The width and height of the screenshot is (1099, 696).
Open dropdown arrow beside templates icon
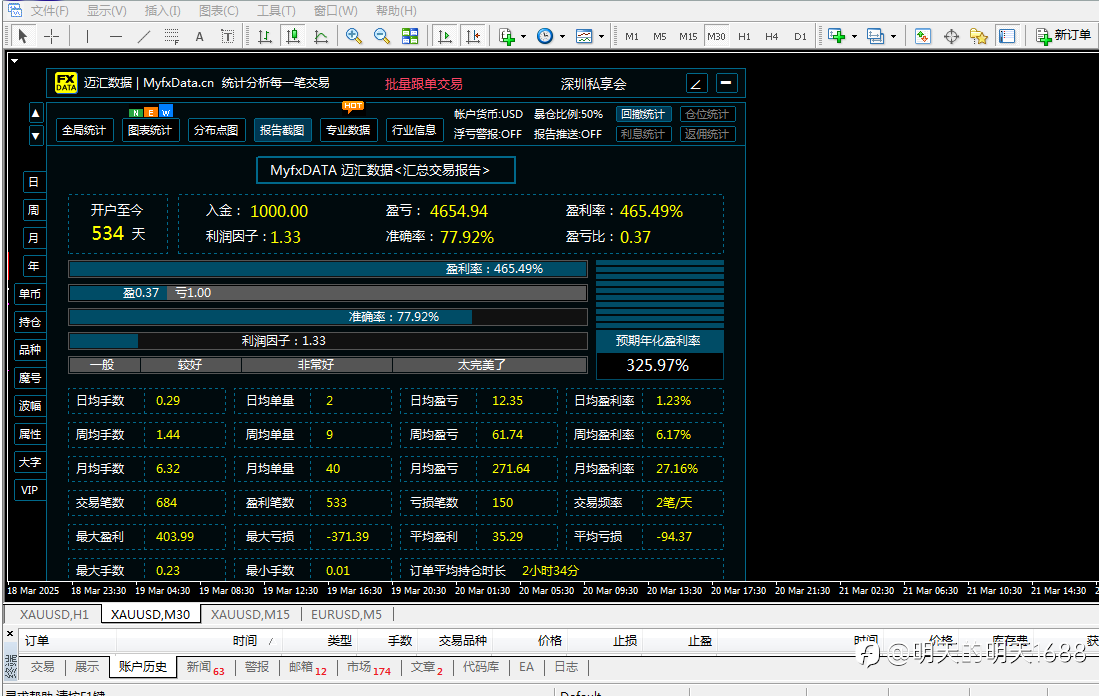coord(601,36)
